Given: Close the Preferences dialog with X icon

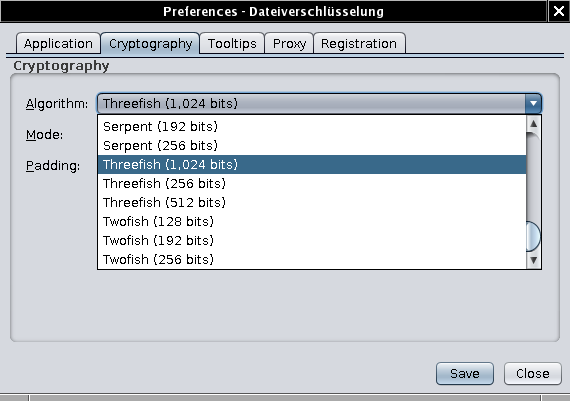Looking at the screenshot, I should tap(559, 11).
